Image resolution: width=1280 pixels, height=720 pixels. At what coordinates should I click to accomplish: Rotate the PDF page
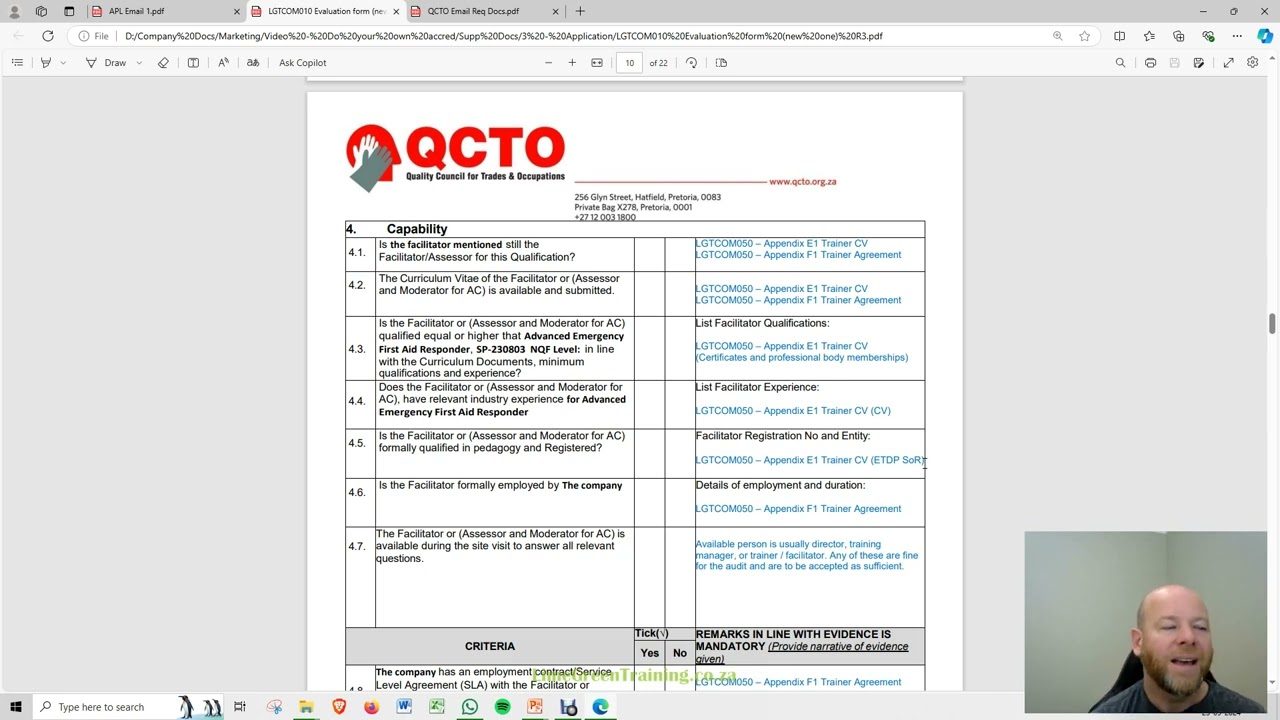coord(691,62)
